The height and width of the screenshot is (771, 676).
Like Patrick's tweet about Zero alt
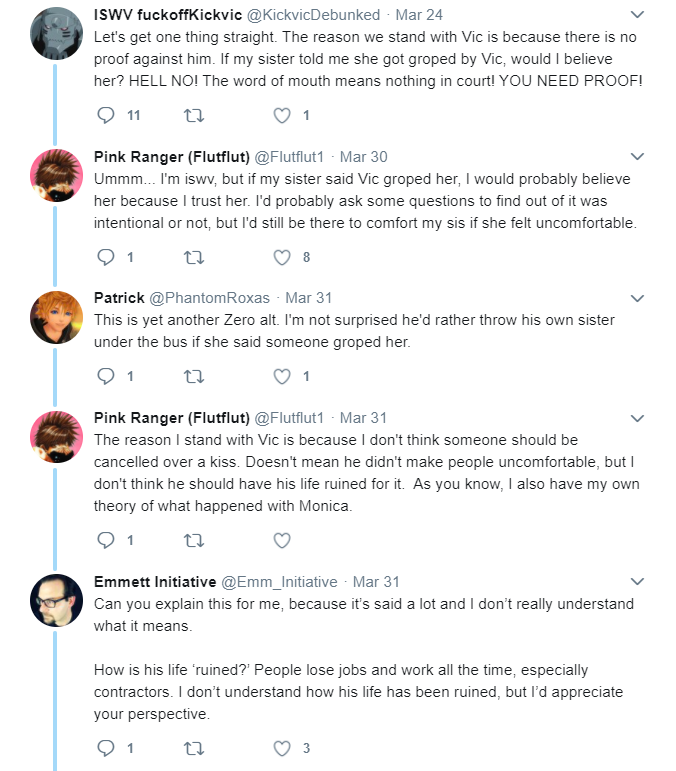[x=282, y=377]
